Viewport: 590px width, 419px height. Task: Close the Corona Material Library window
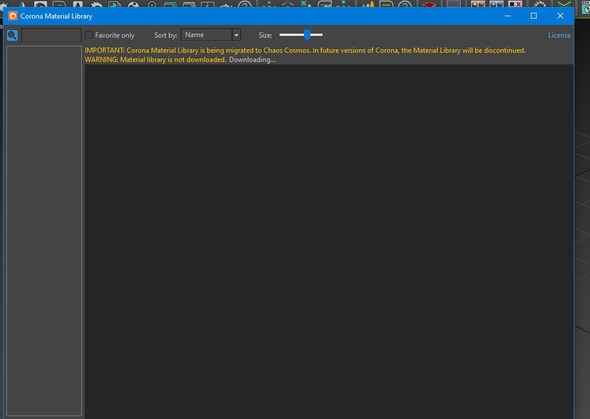(560, 16)
